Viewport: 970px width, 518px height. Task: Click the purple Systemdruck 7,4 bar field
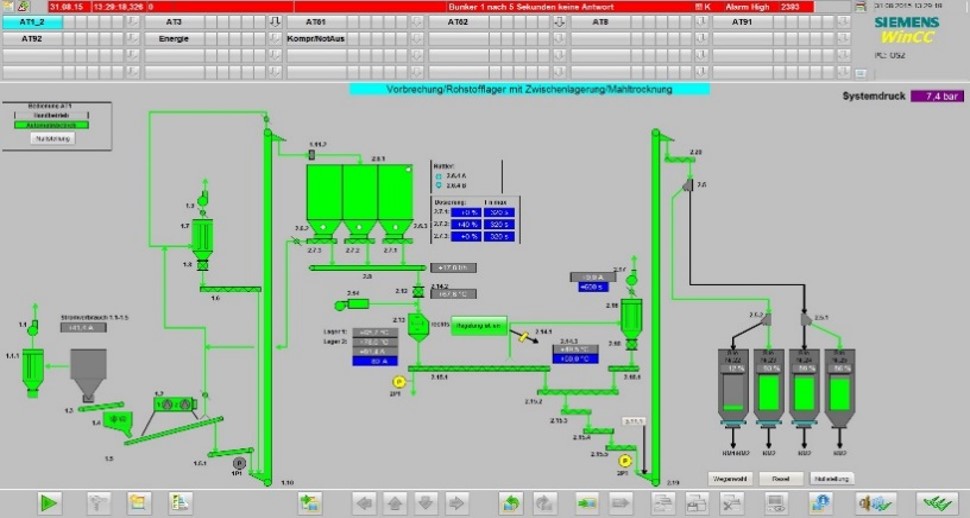tap(936, 97)
